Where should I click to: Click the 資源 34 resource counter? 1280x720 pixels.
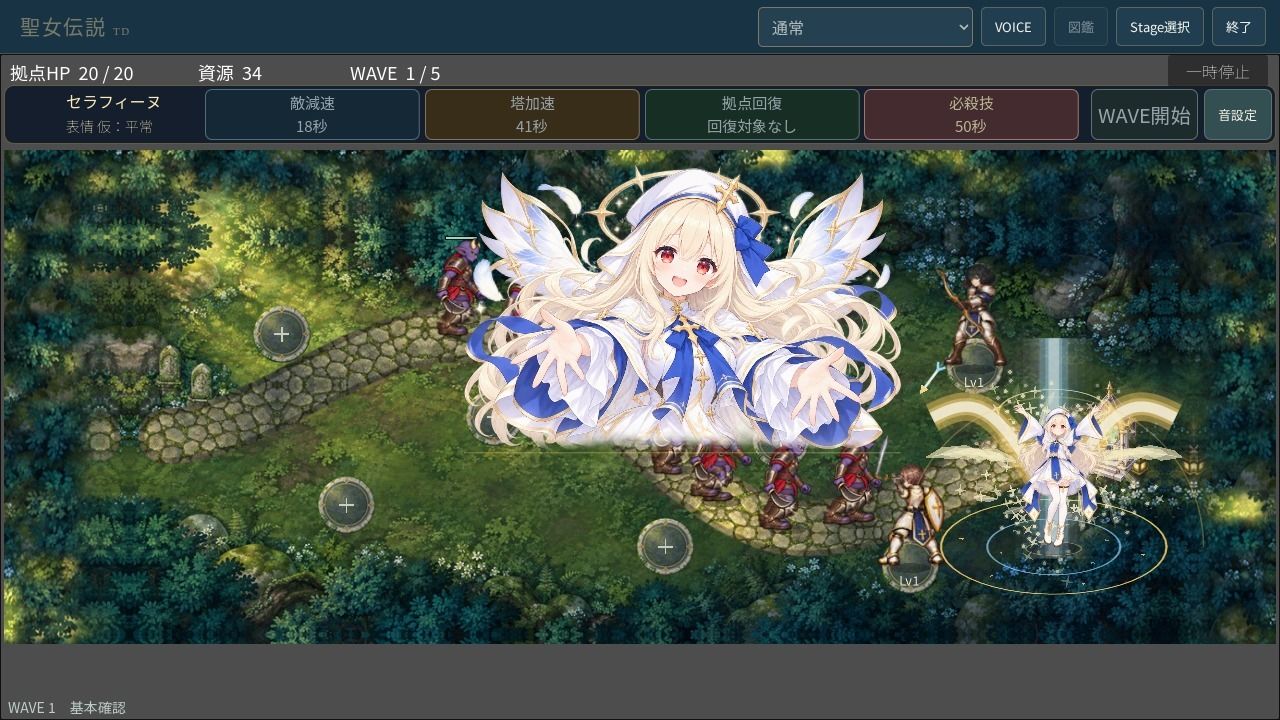tap(230, 73)
